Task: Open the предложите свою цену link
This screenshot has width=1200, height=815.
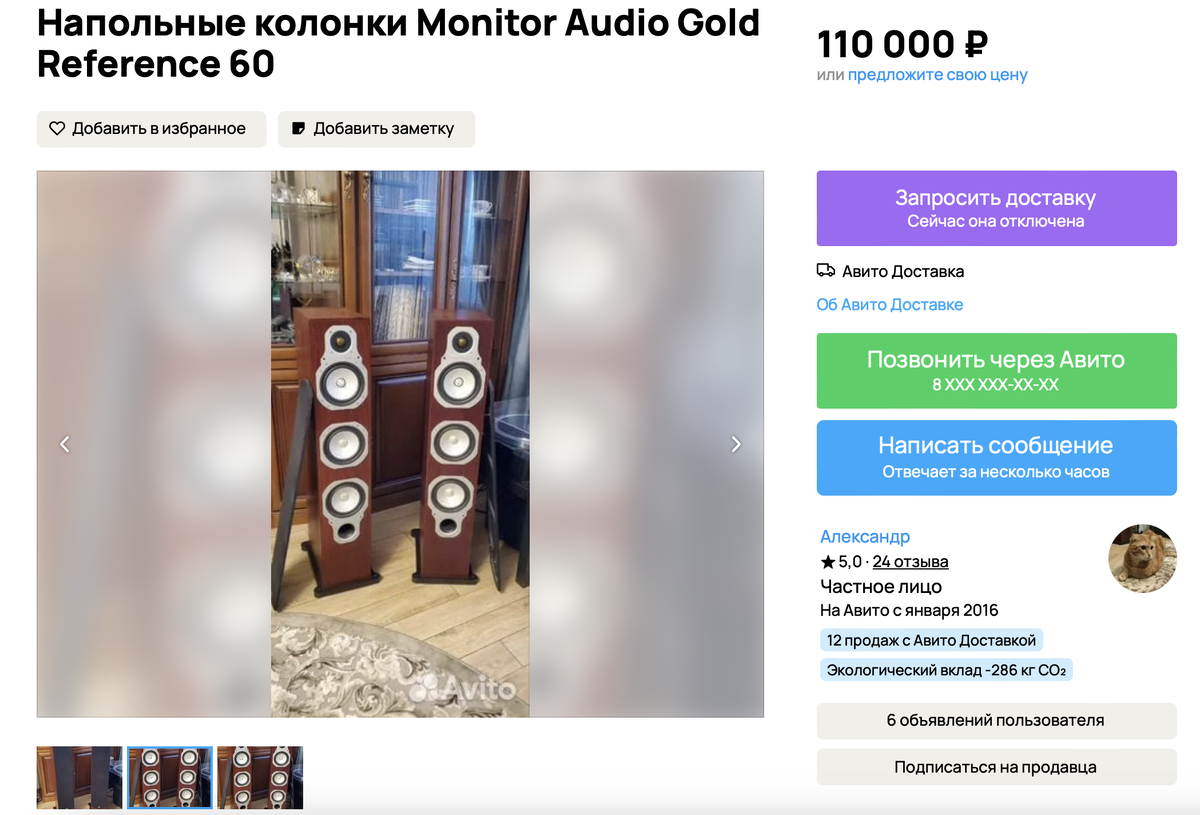Action: [x=938, y=75]
